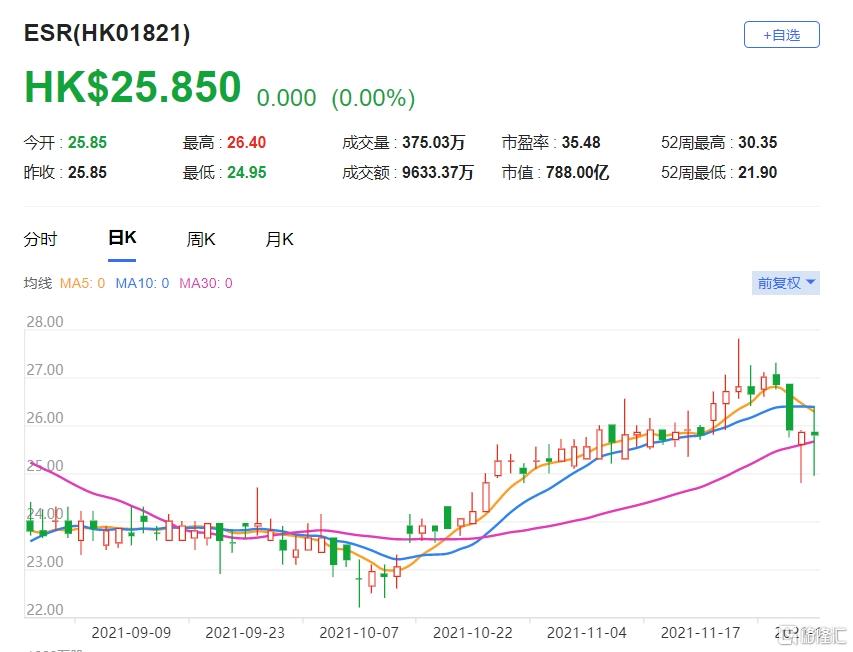853x652 pixels.
Task: Open the 周K weekly chart tab
Action: pos(201,239)
